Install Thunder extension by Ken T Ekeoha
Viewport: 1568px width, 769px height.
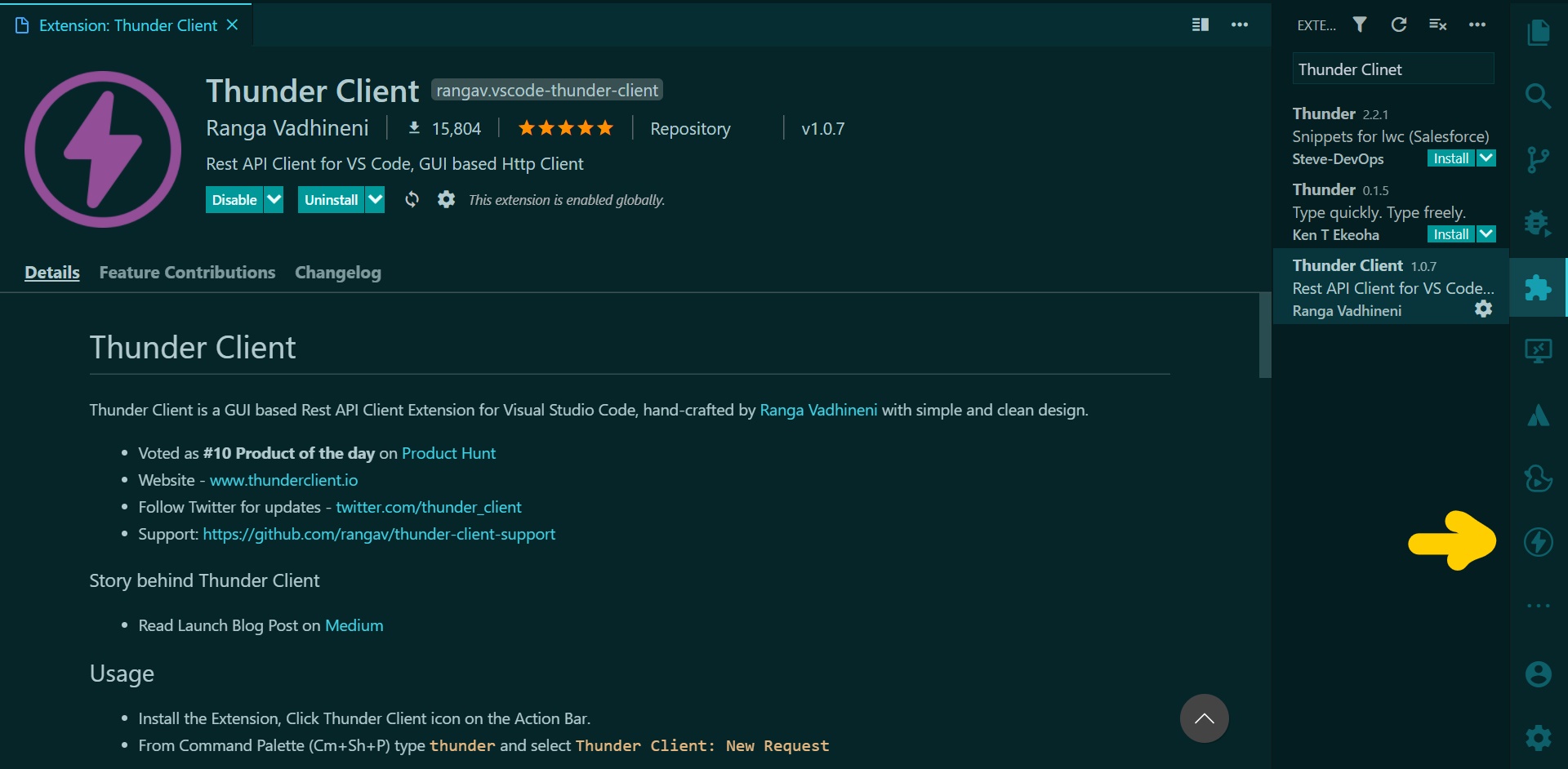1451,234
